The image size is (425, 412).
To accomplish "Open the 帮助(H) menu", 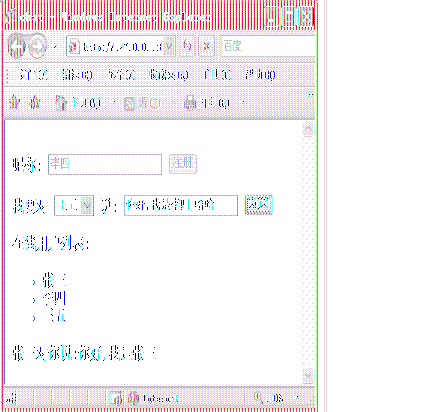I will click(x=260, y=75).
